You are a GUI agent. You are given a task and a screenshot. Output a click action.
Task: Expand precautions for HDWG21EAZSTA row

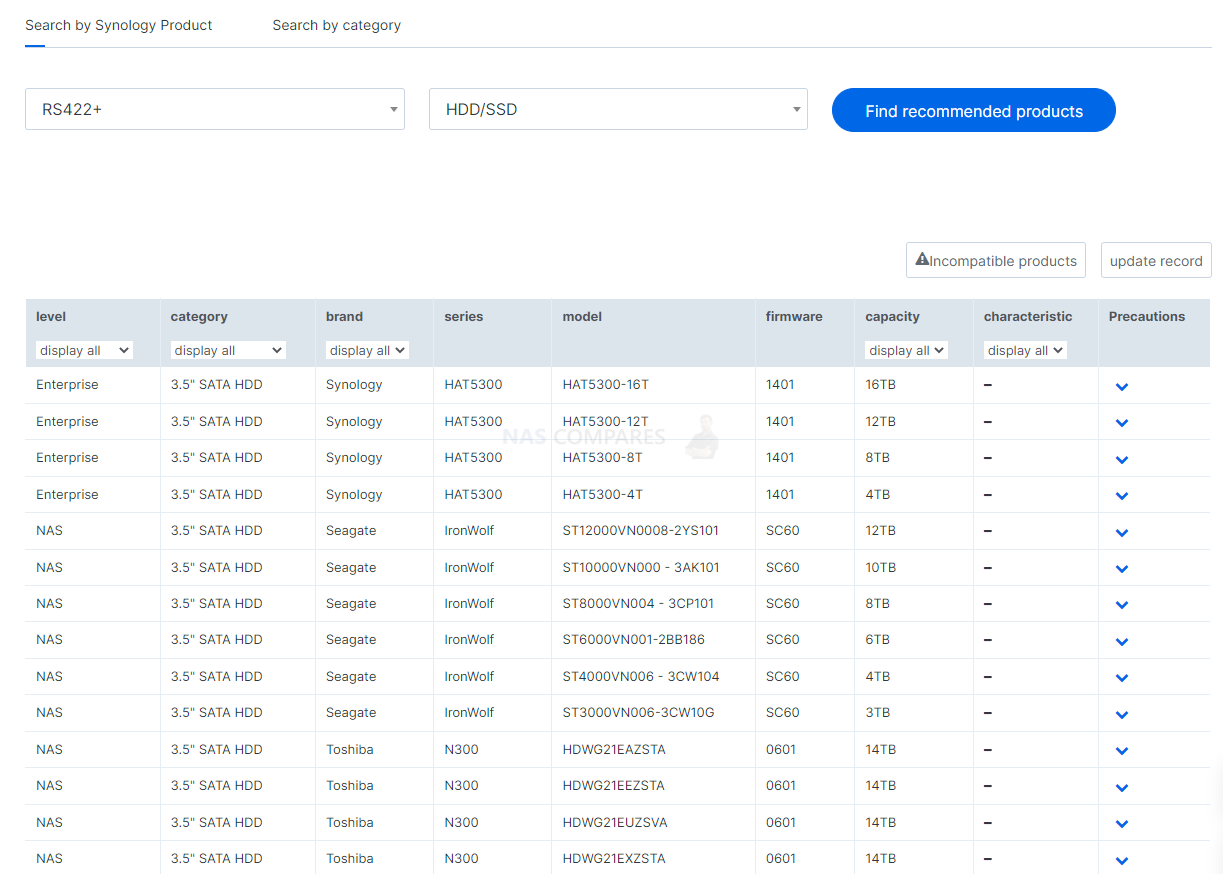(x=1122, y=751)
